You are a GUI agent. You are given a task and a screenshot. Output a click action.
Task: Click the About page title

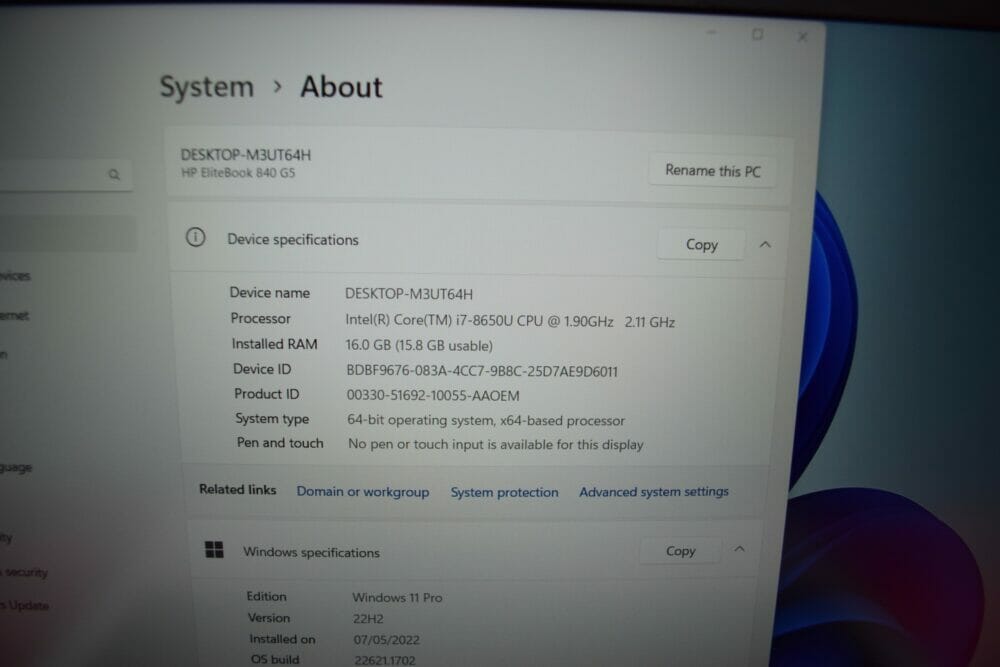pos(341,87)
